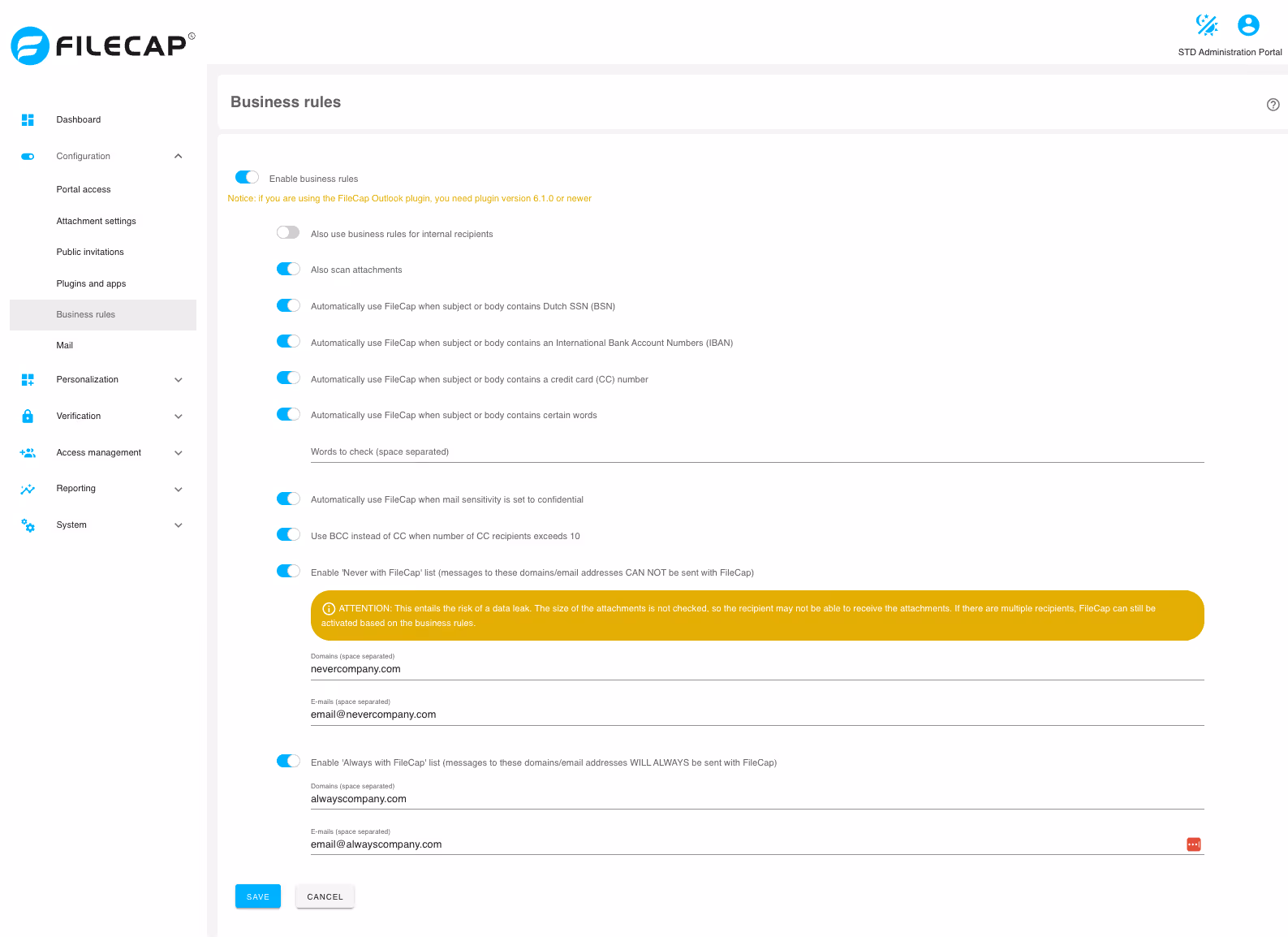The width and height of the screenshot is (1288, 937).
Task: Expand the Access management chevron
Action: click(x=179, y=453)
